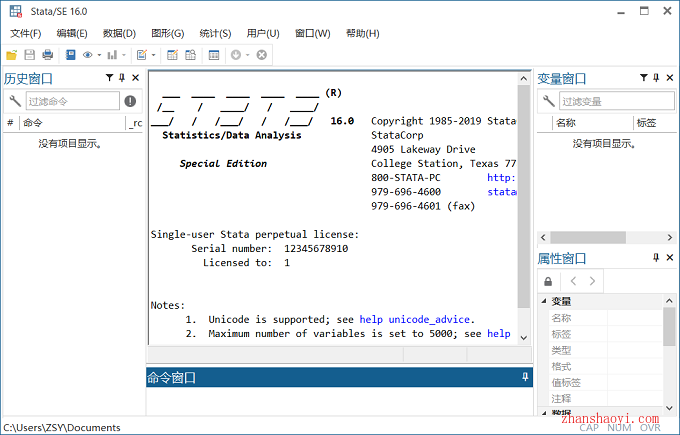
Task: Click the 值标签 property row in 属性窗口
Action: click(x=605, y=382)
